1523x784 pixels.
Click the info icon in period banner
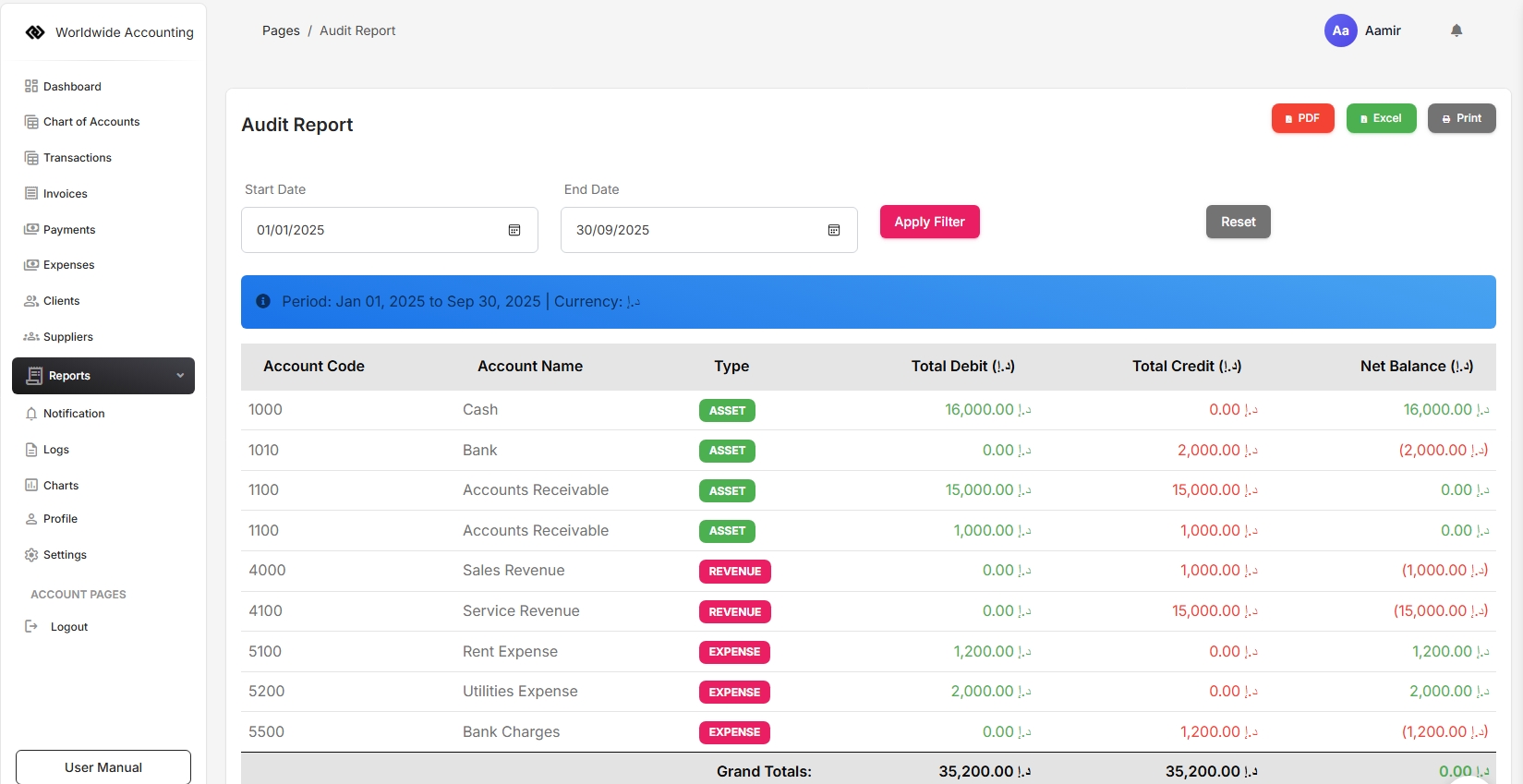[263, 301]
